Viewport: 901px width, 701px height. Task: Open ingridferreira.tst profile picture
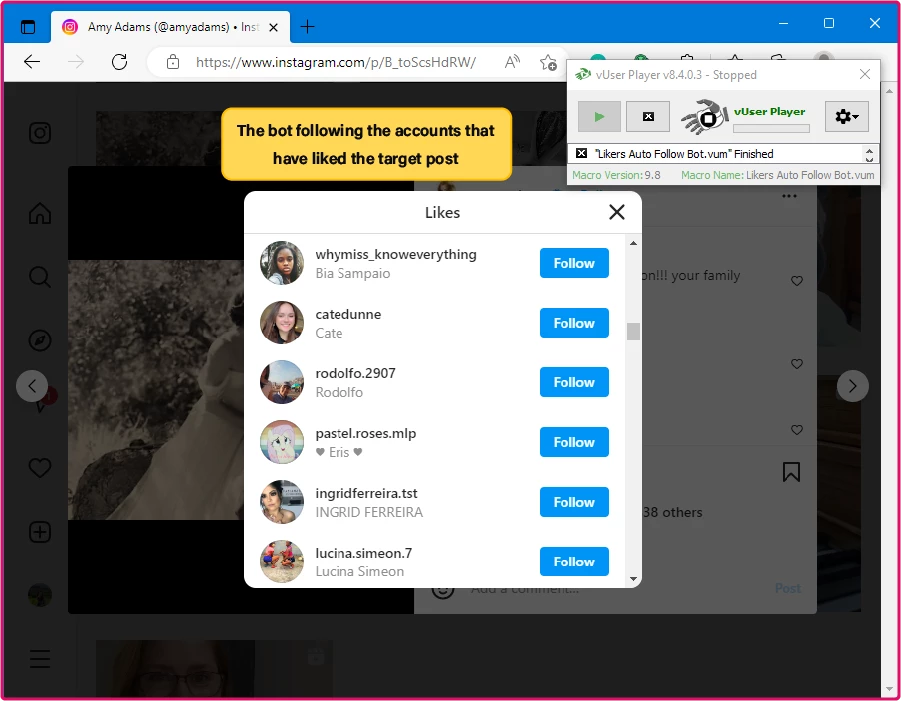(282, 502)
